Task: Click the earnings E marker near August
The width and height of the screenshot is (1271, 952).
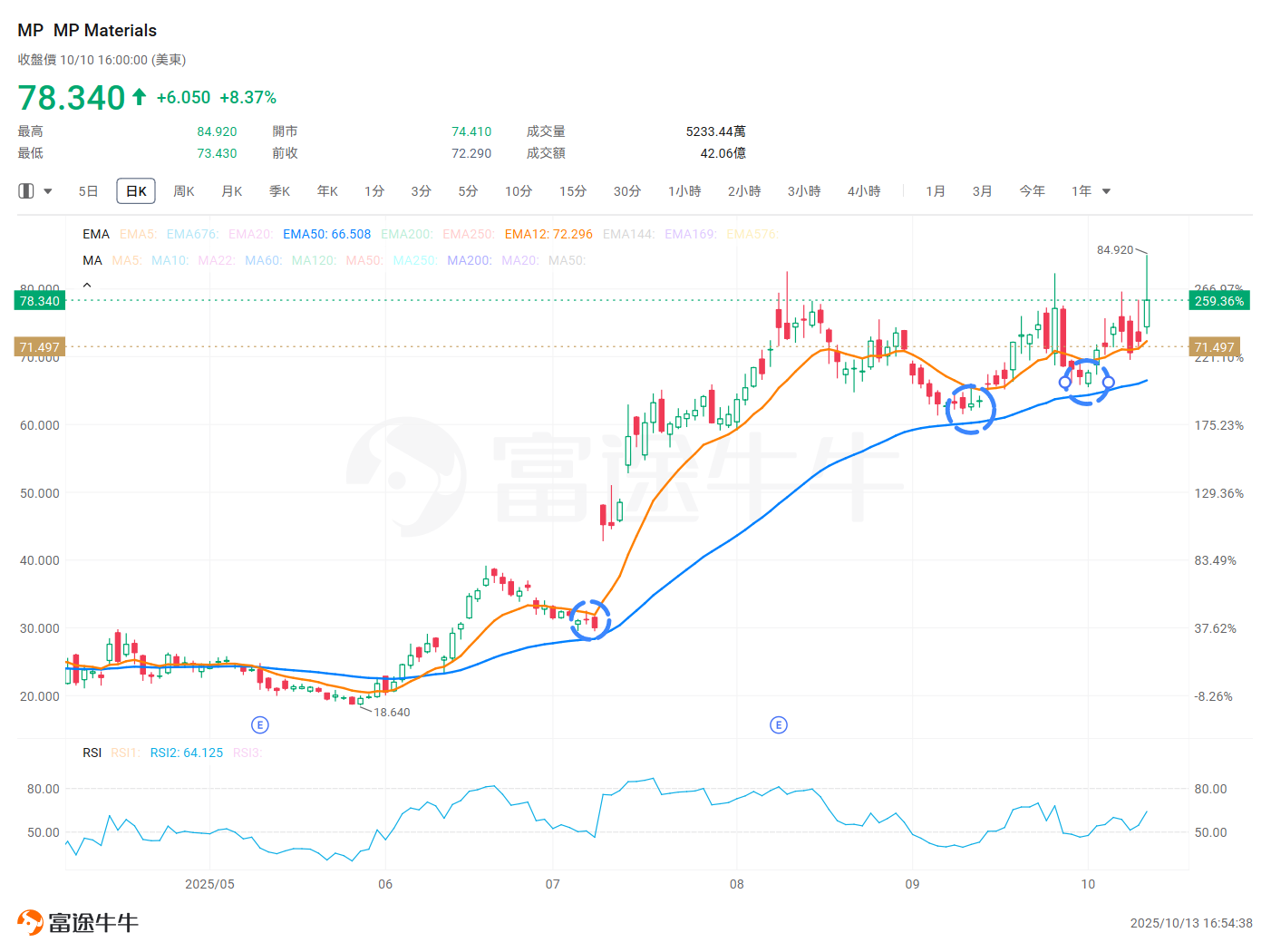Action: 778,724
